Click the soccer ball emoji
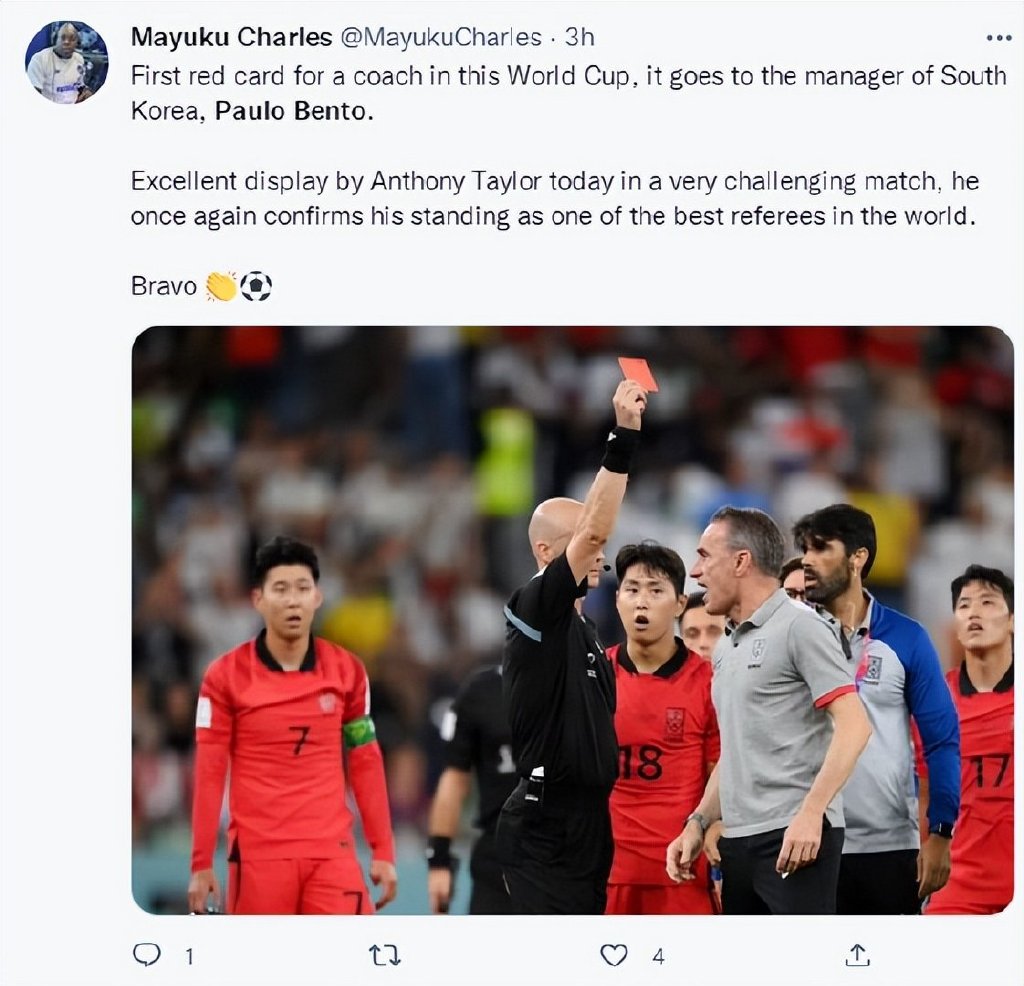This screenshot has height=986, width=1024. click(256, 286)
